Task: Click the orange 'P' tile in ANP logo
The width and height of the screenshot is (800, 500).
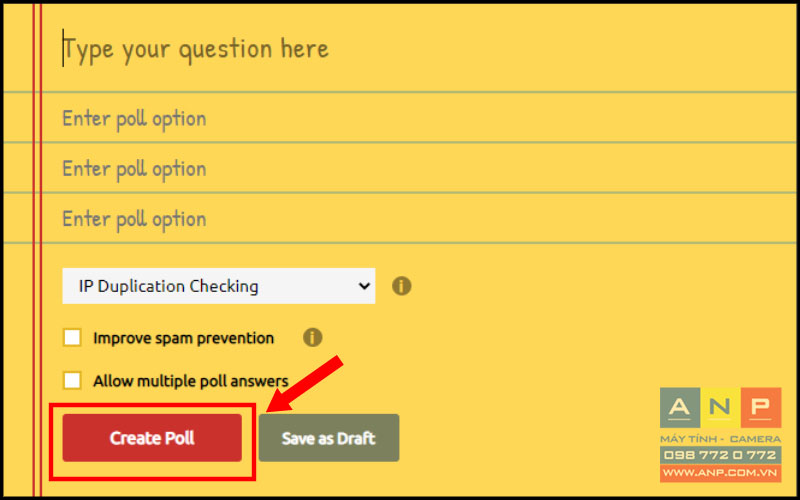Action: point(761,408)
